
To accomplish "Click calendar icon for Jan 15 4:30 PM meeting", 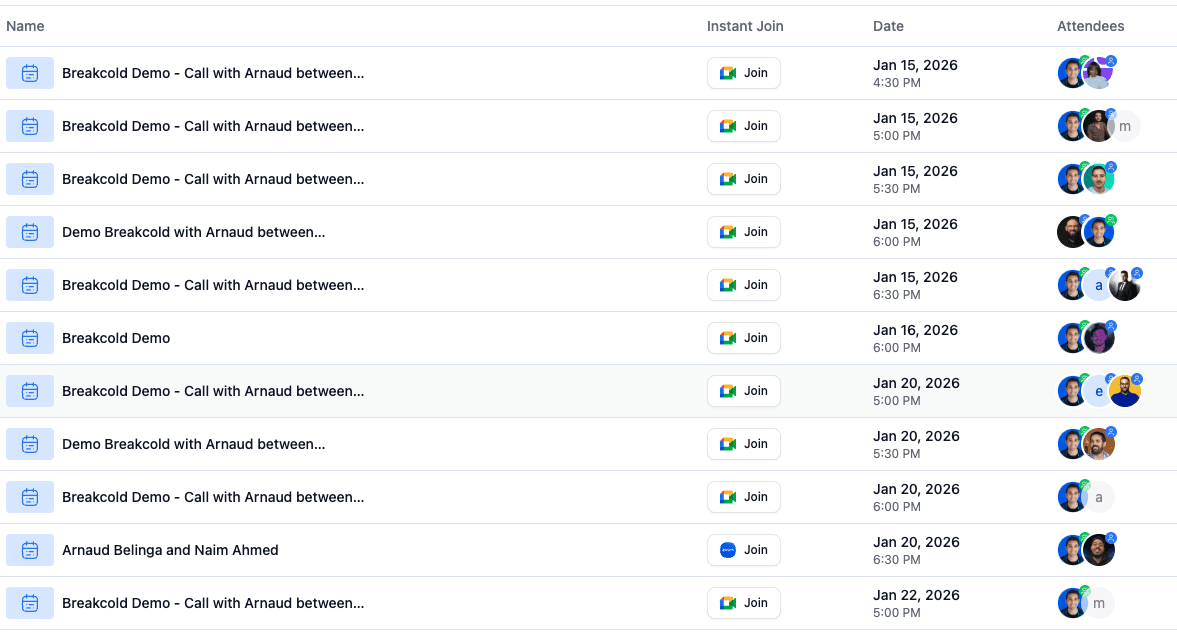I will pos(30,73).
